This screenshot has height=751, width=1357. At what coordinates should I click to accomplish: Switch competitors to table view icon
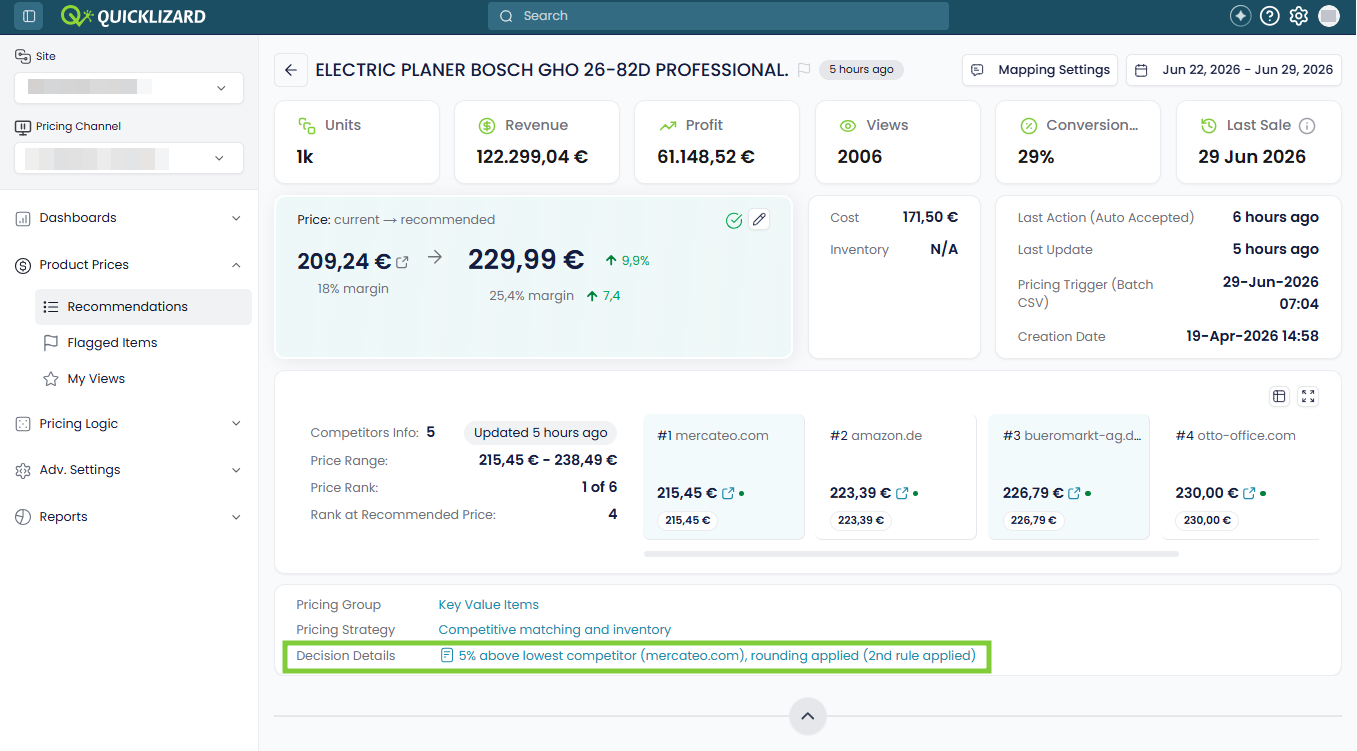1279,396
